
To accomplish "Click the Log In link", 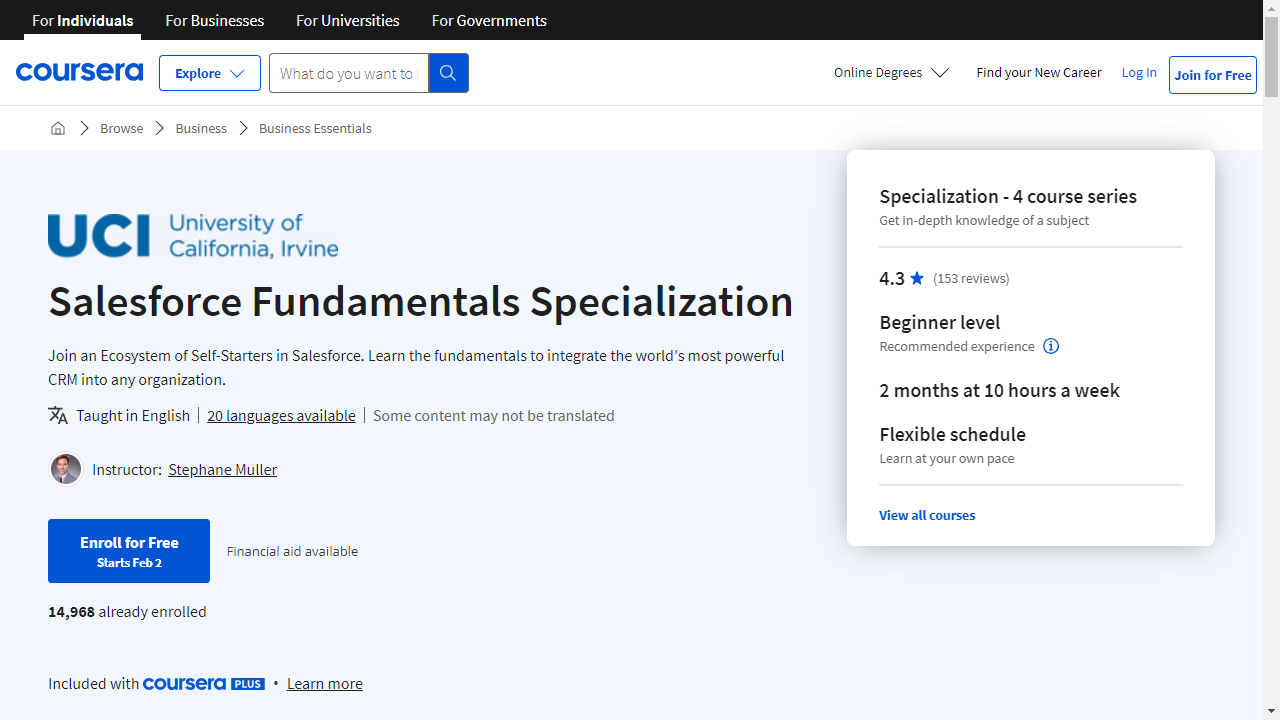I will coord(1139,72).
